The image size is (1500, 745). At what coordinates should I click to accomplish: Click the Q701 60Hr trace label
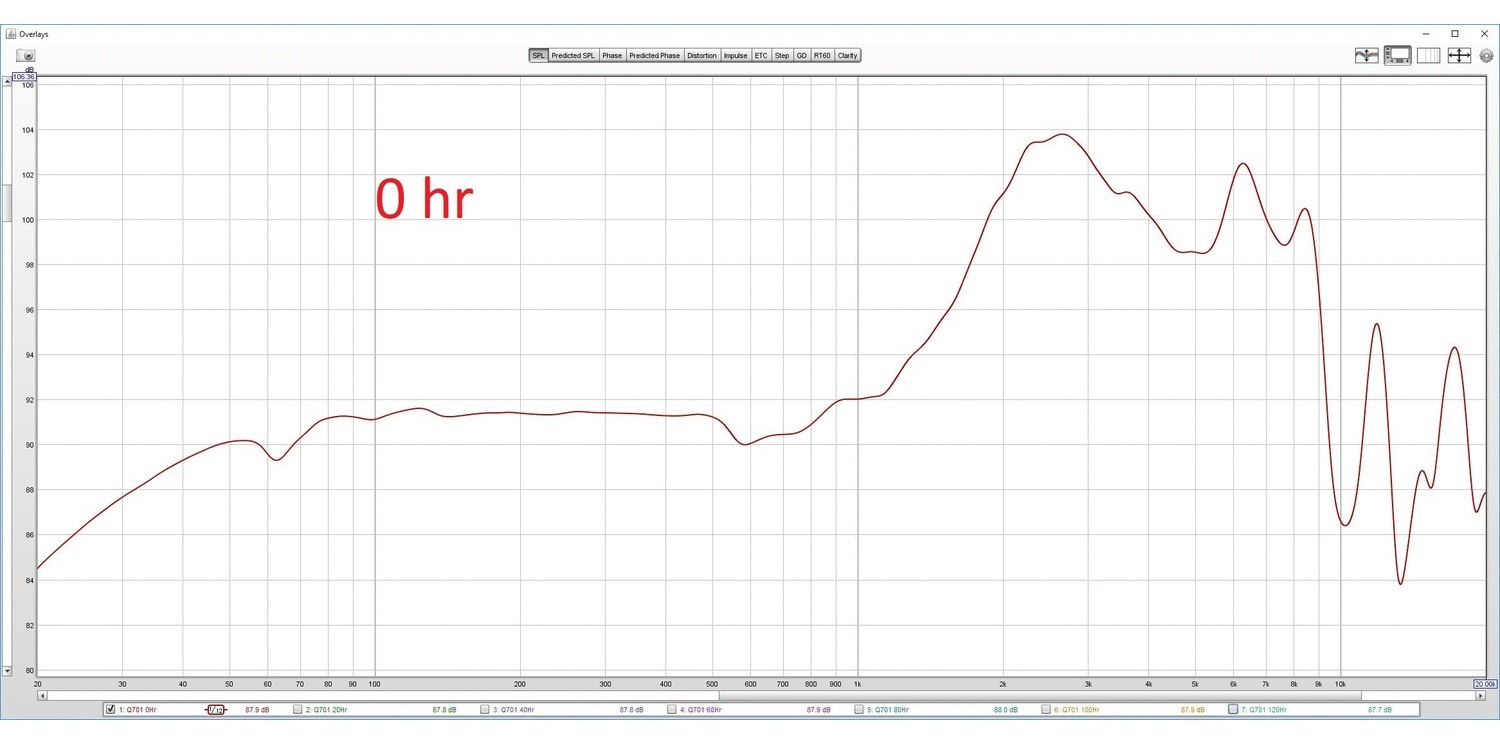(x=700, y=710)
